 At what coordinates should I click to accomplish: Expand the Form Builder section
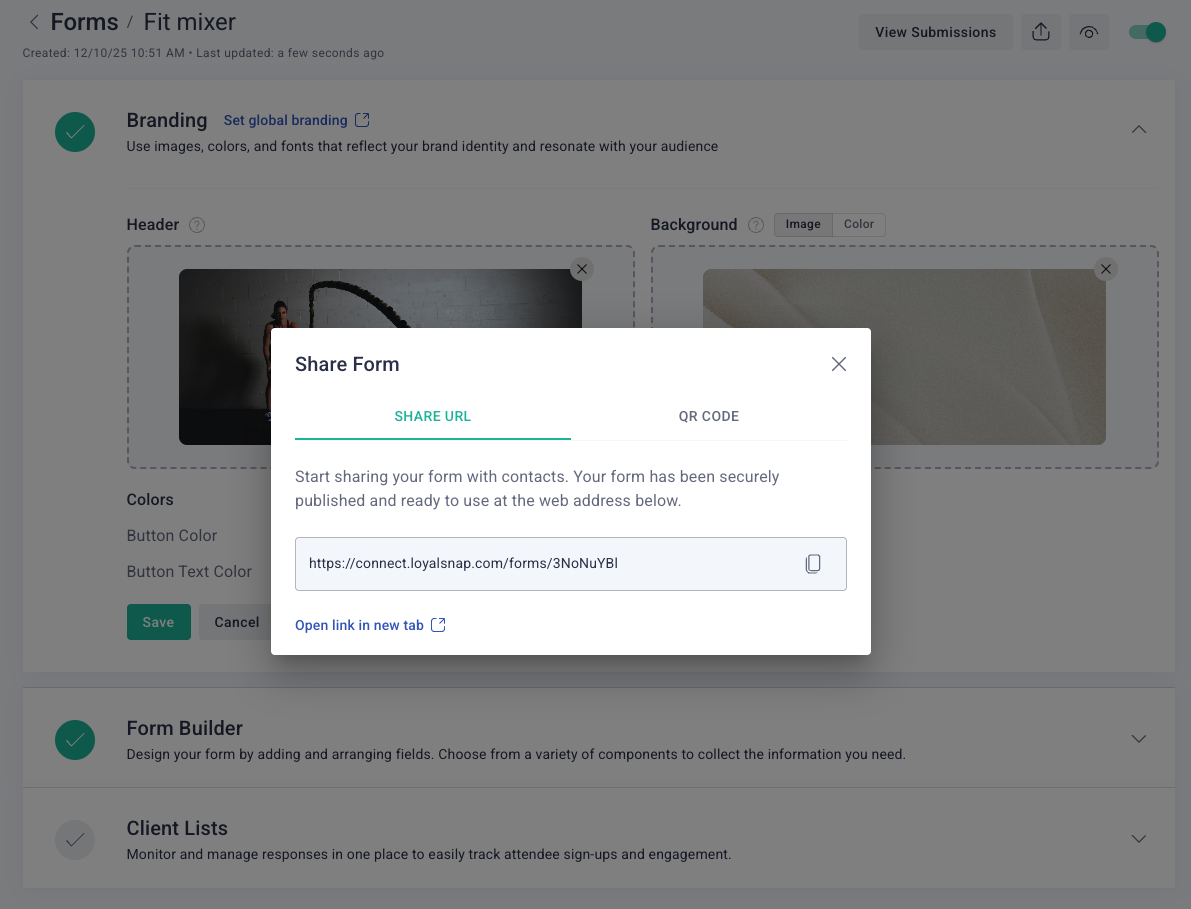click(x=1138, y=739)
